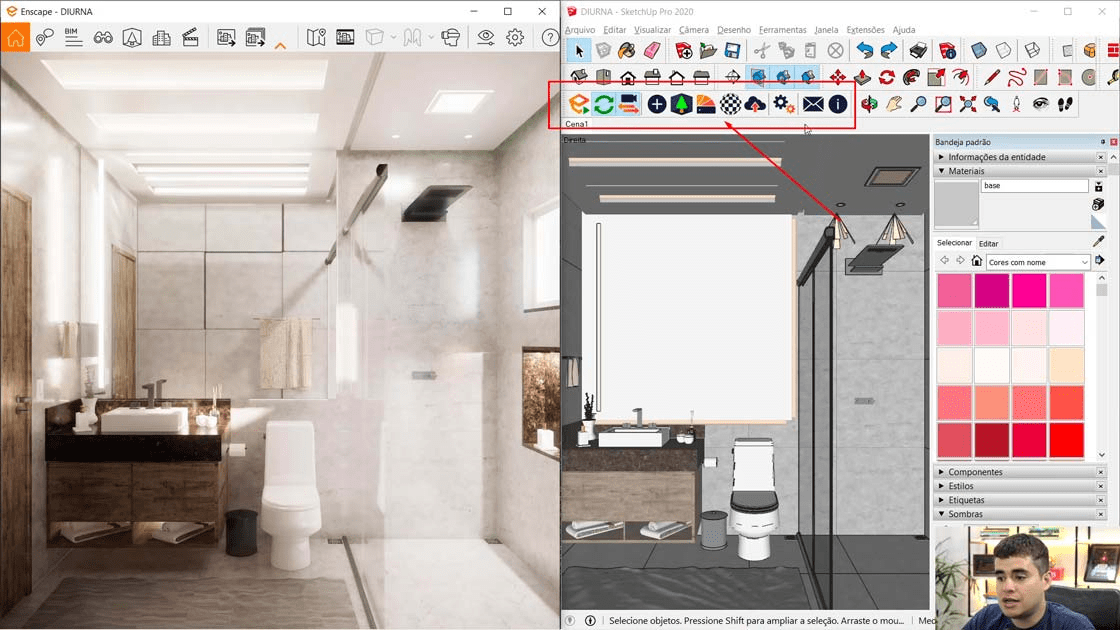This screenshot has width=1120, height=630.
Task: Toggle Enscape Synchronize Views icon
Action: coord(629,104)
